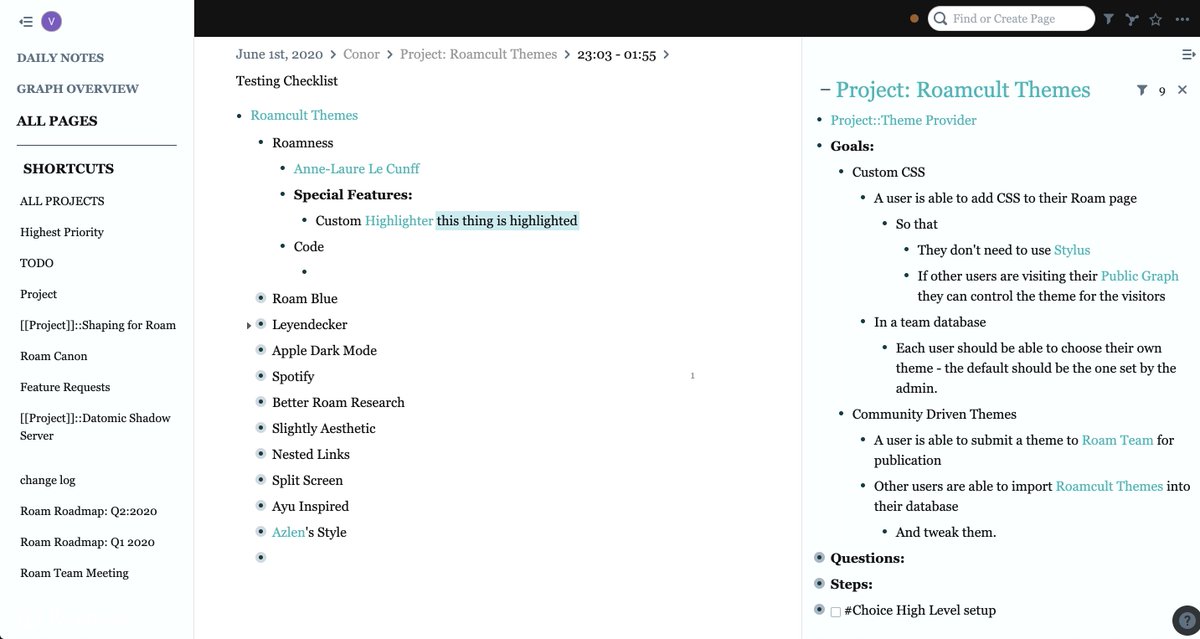
Task: Open Graph Overview
Action: tap(78, 89)
